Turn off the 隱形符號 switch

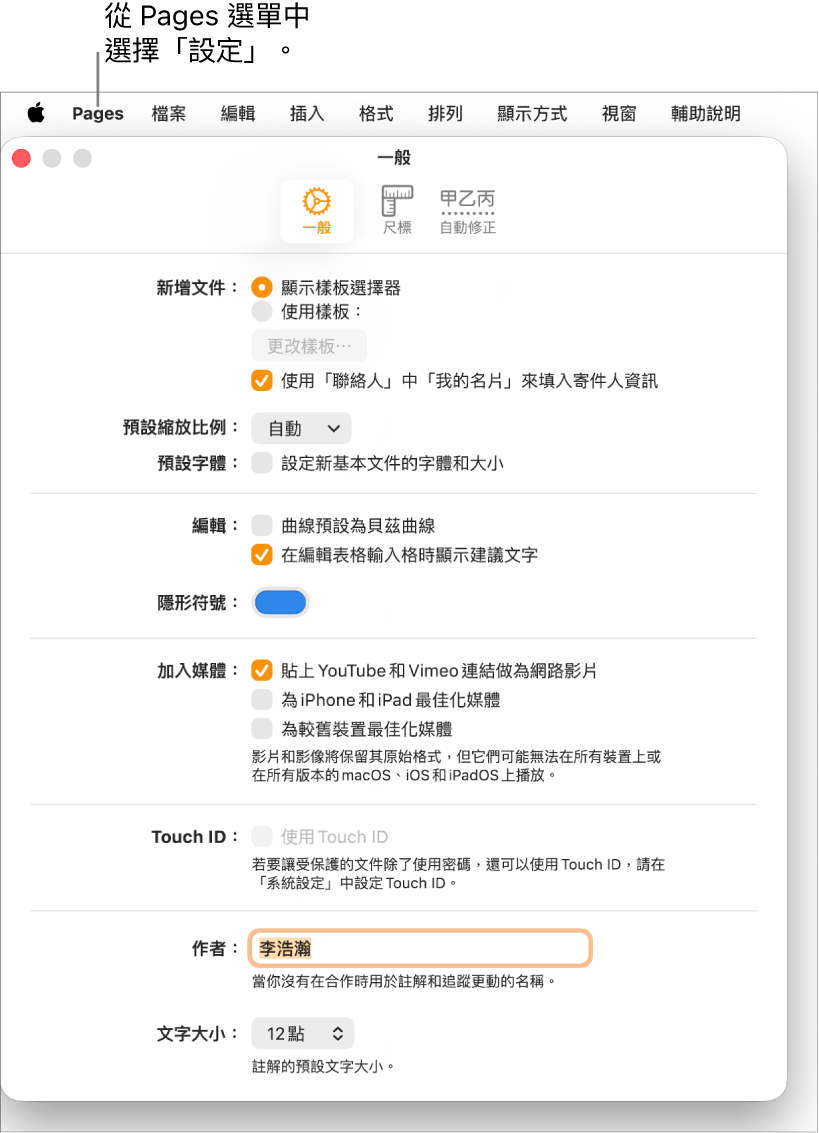(280, 601)
